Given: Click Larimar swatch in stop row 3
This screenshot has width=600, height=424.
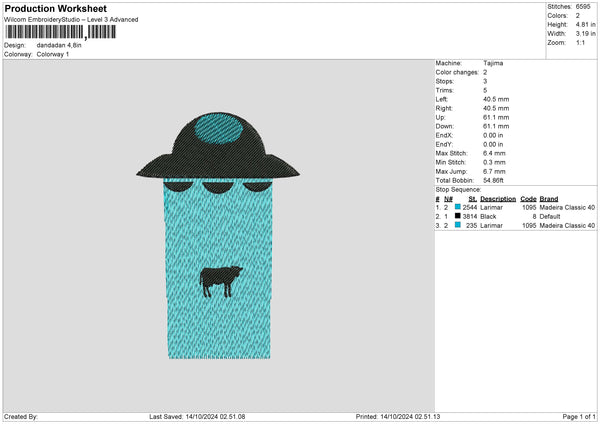Looking at the screenshot, I should [x=458, y=225].
